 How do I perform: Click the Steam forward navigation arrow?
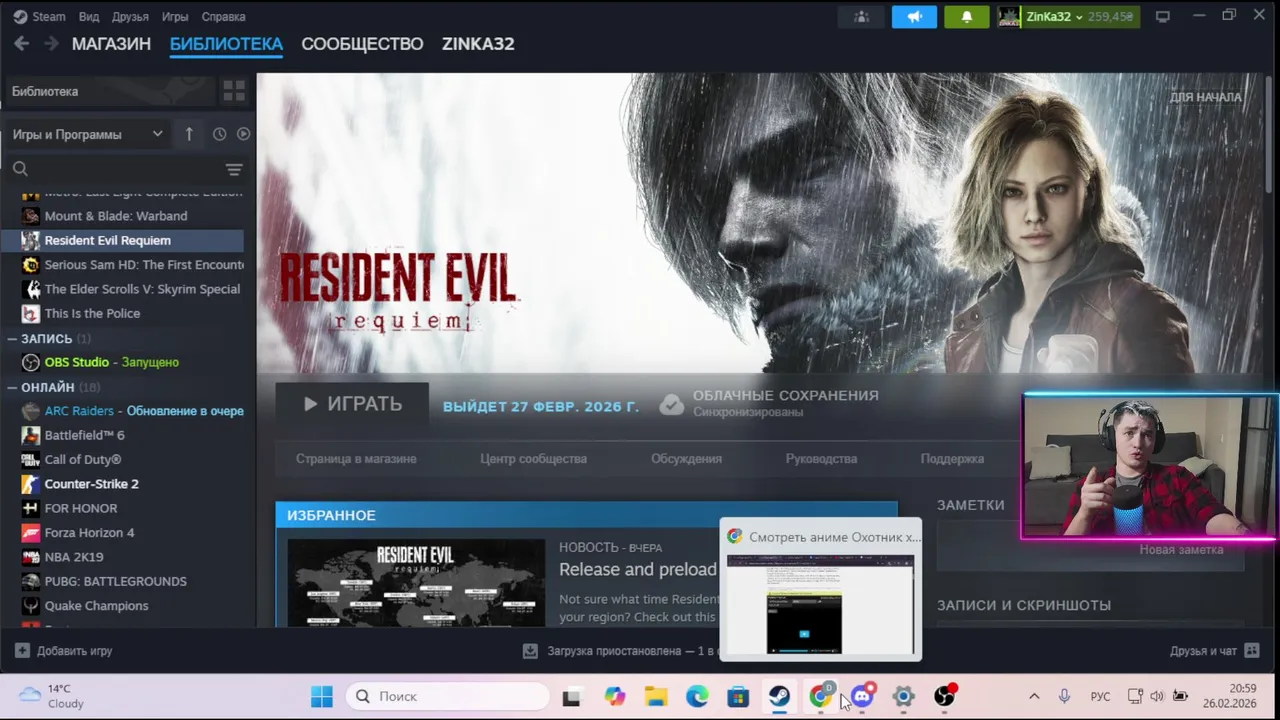click(49, 43)
